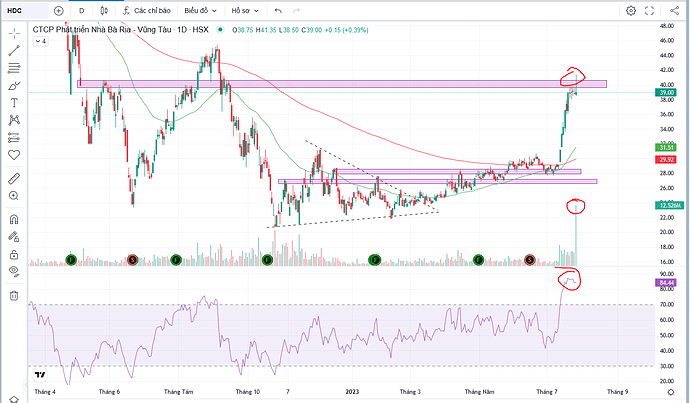The width and height of the screenshot is (690, 403).
Task: Select the ruler measure tool
Action: (14, 178)
